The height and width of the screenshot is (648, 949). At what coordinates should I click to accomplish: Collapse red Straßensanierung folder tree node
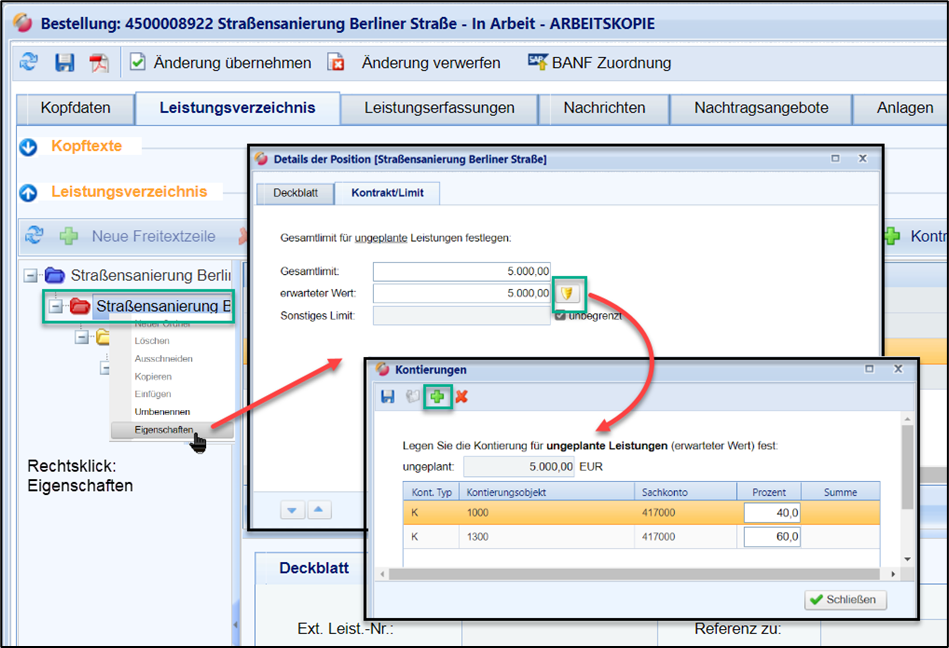pyautogui.click(x=56, y=306)
